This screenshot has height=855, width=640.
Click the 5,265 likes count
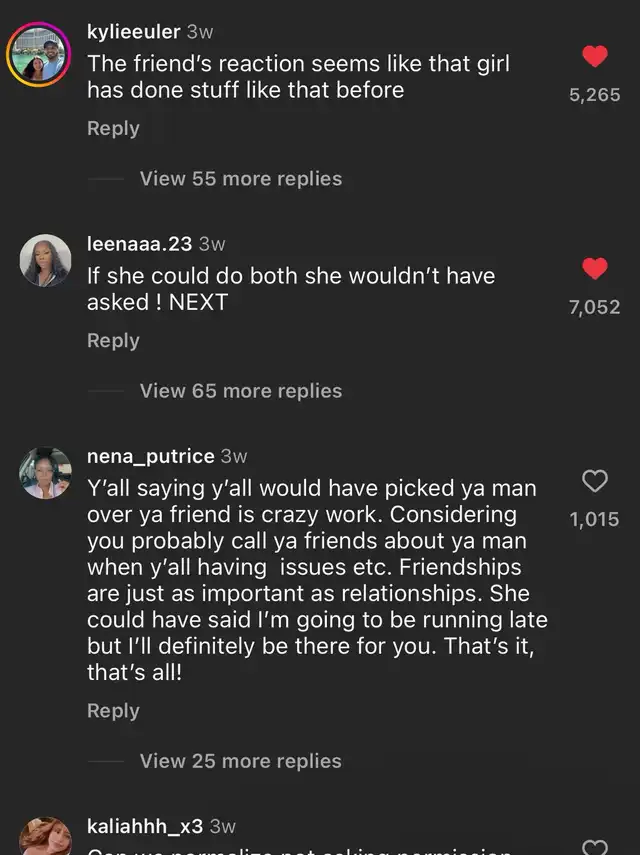tap(594, 96)
